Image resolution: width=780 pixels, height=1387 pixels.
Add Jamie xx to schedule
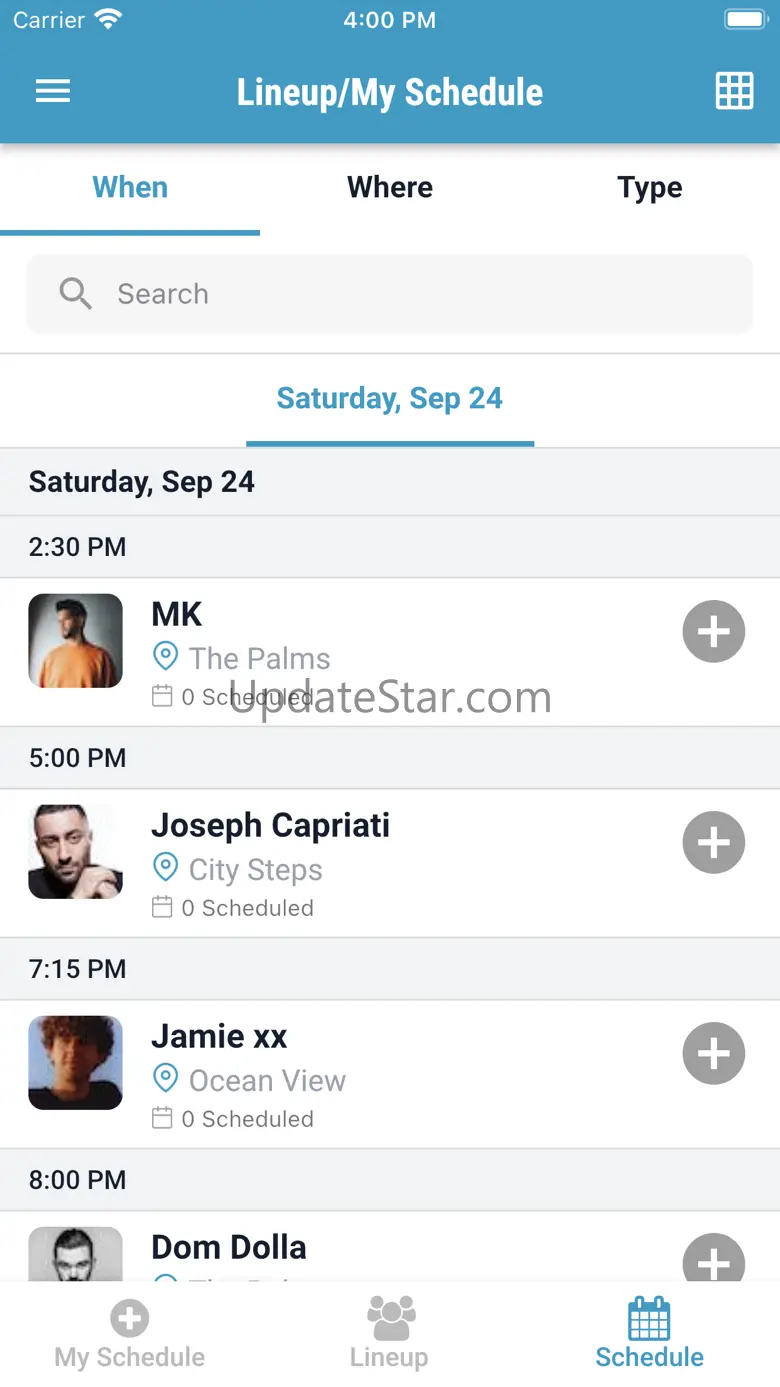[x=713, y=1054]
